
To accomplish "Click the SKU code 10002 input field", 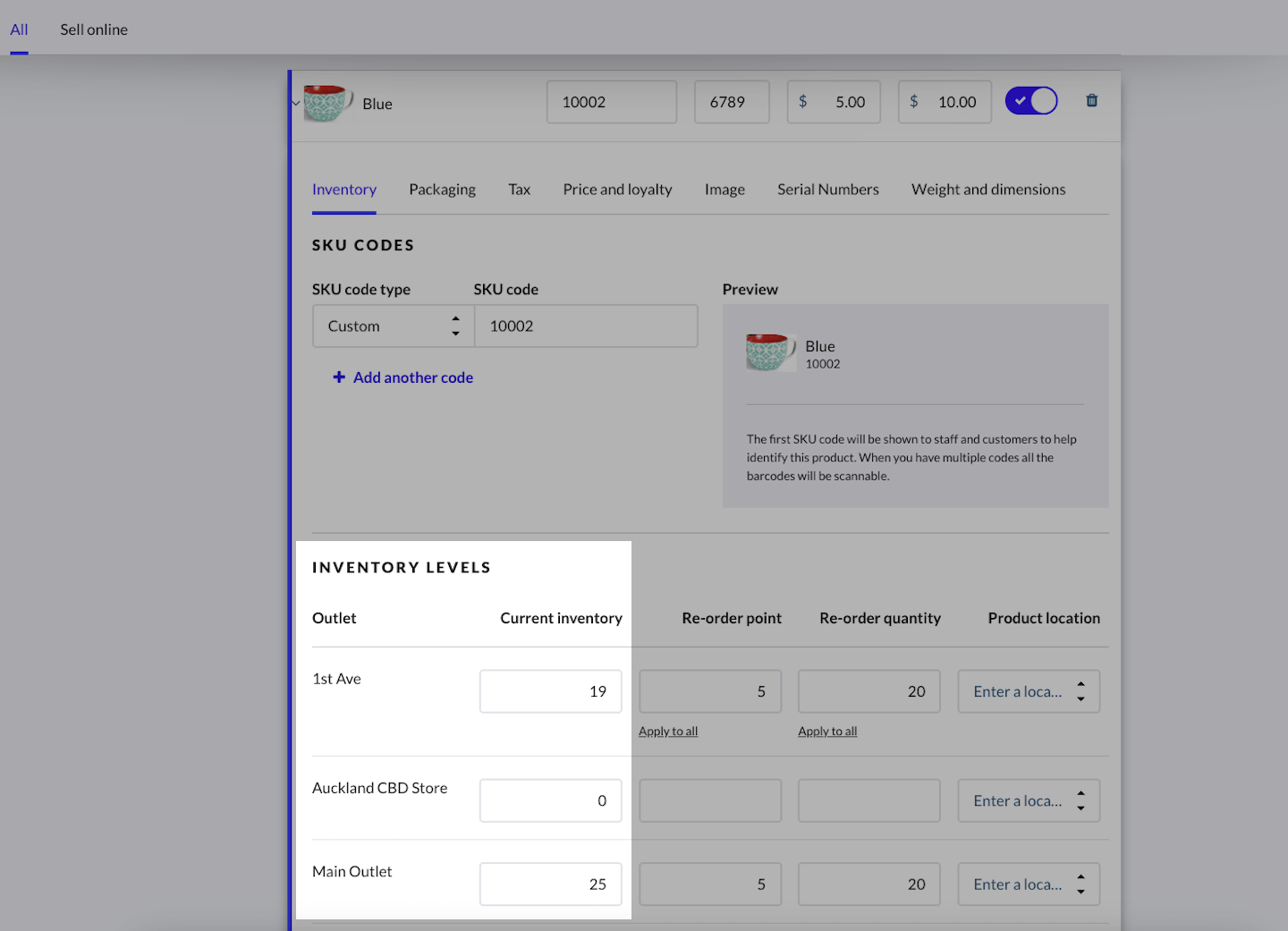I will point(585,326).
